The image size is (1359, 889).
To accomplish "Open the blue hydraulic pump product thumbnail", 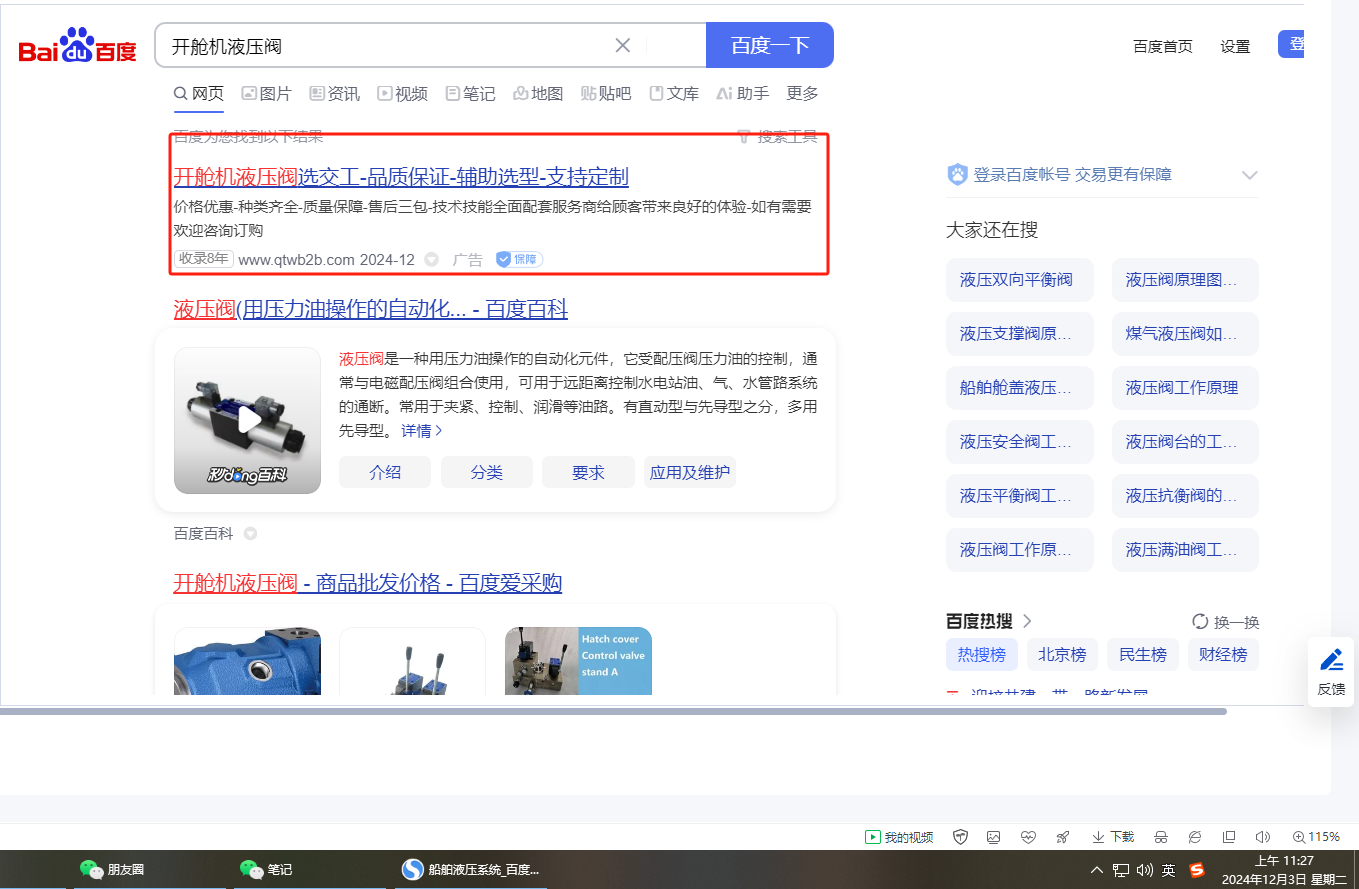I will coord(247,661).
